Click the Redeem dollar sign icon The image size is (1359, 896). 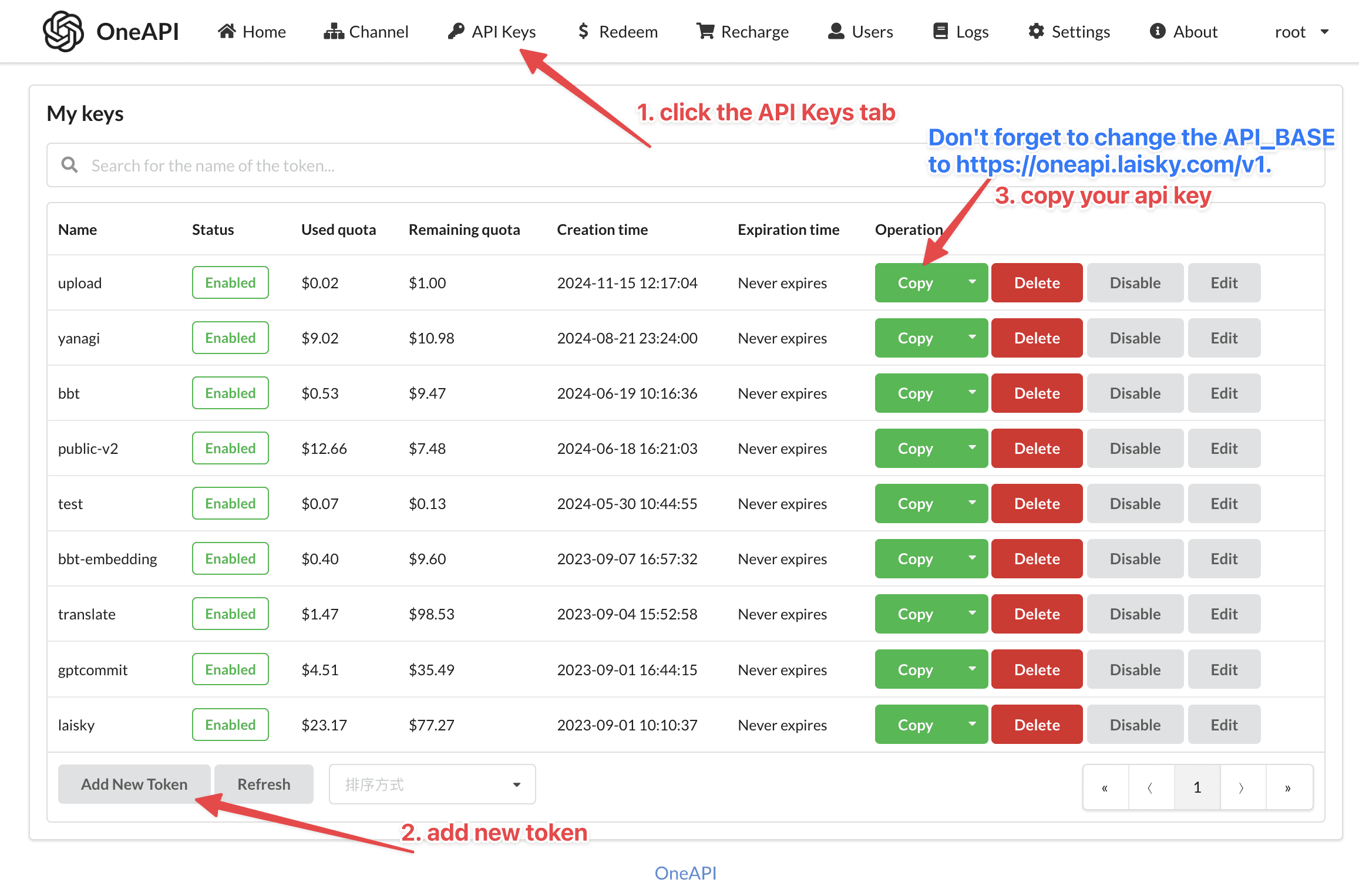(583, 31)
